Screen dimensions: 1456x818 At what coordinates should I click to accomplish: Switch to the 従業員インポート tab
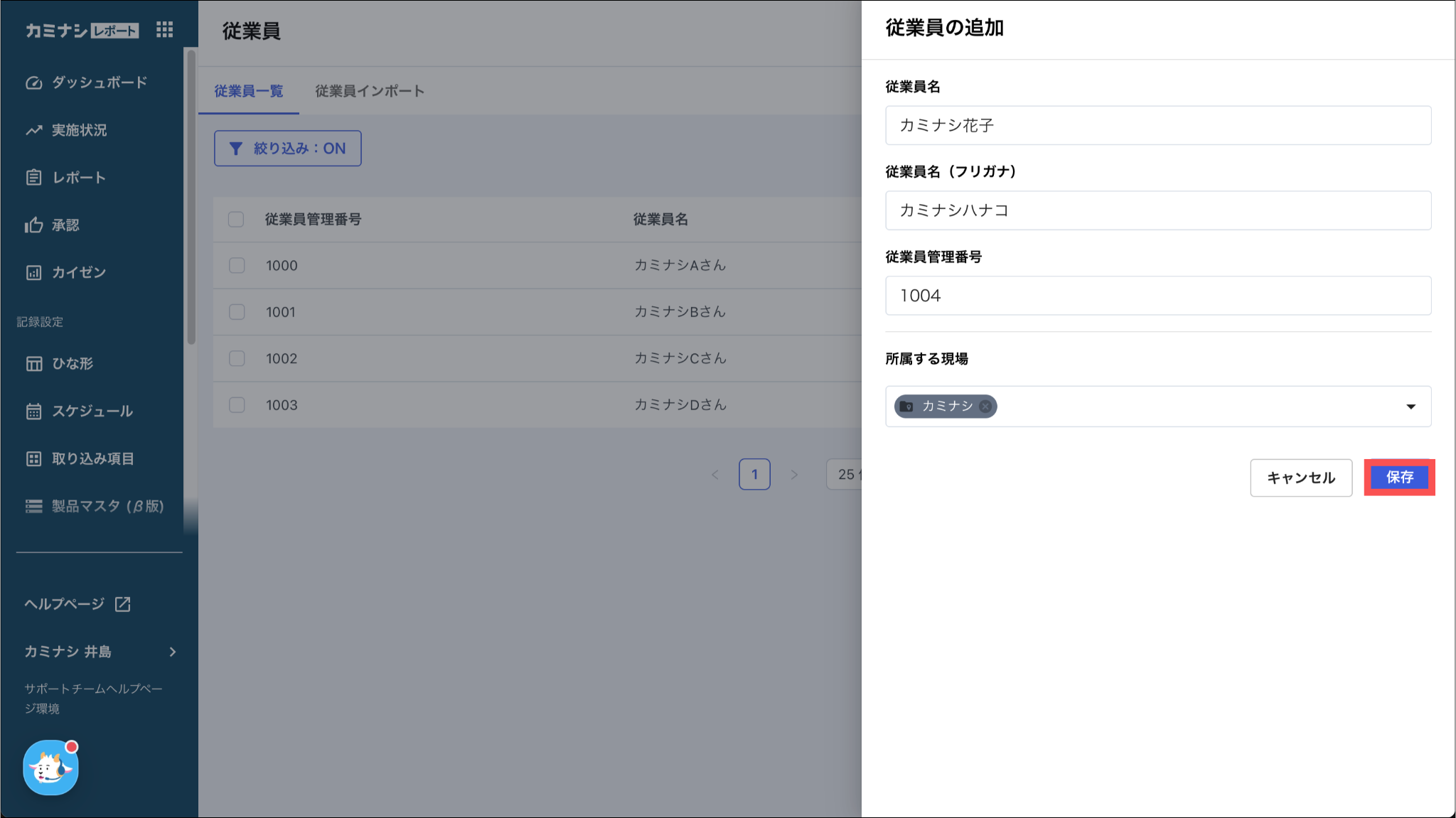[370, 91]
